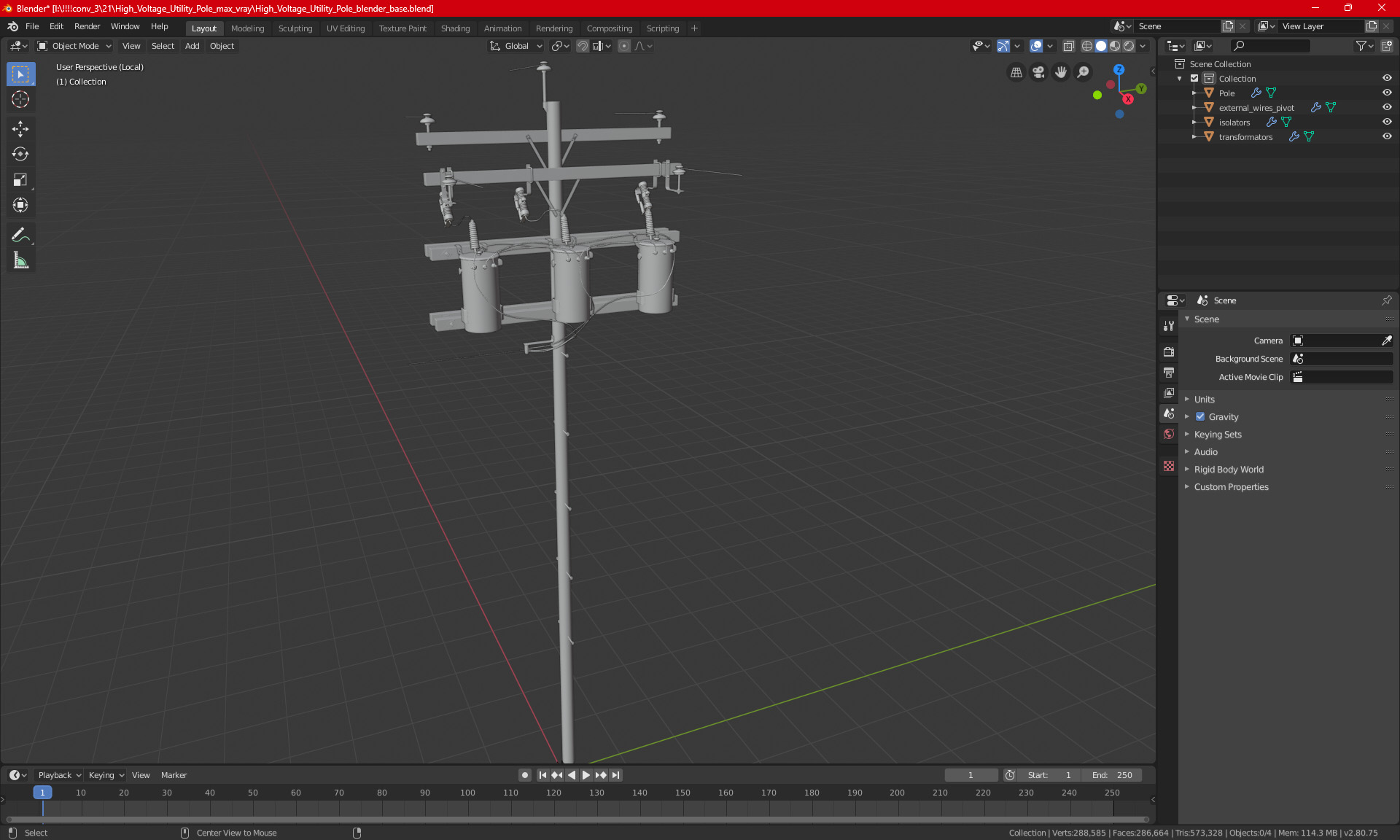Click the zoom view magnifier icon
This screenshot has width=1400, height=840.
[x=1084, y=72]
